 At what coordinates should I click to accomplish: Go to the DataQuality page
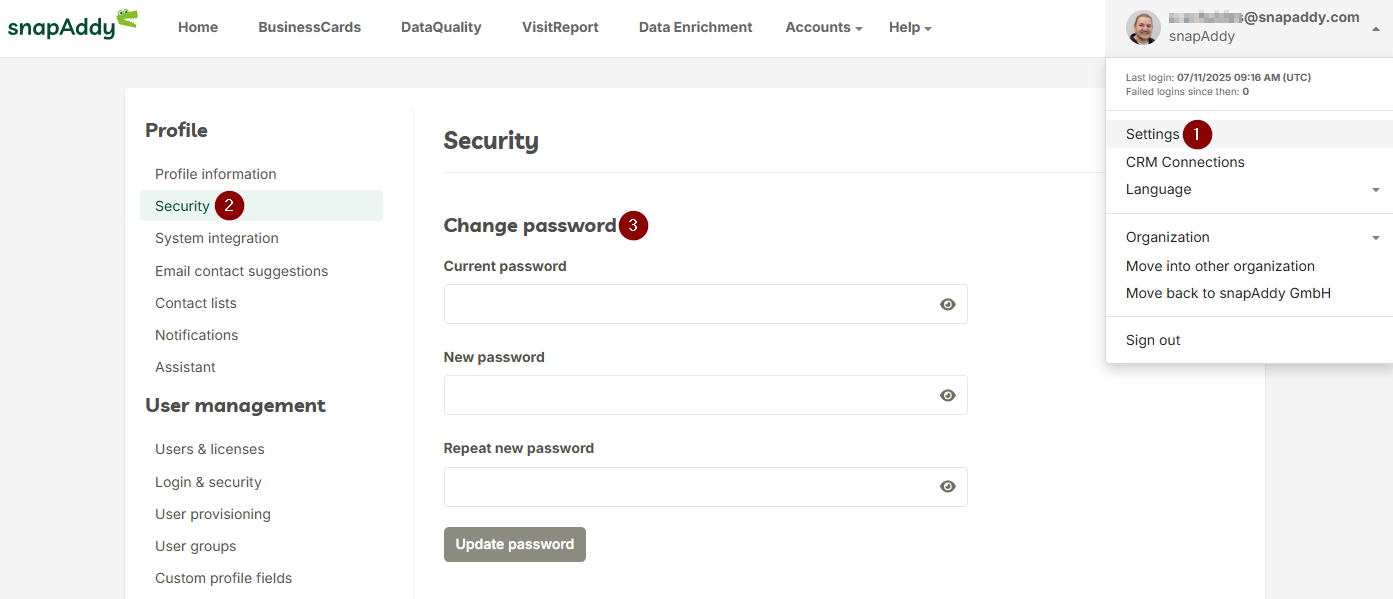[x=441, y=27]
